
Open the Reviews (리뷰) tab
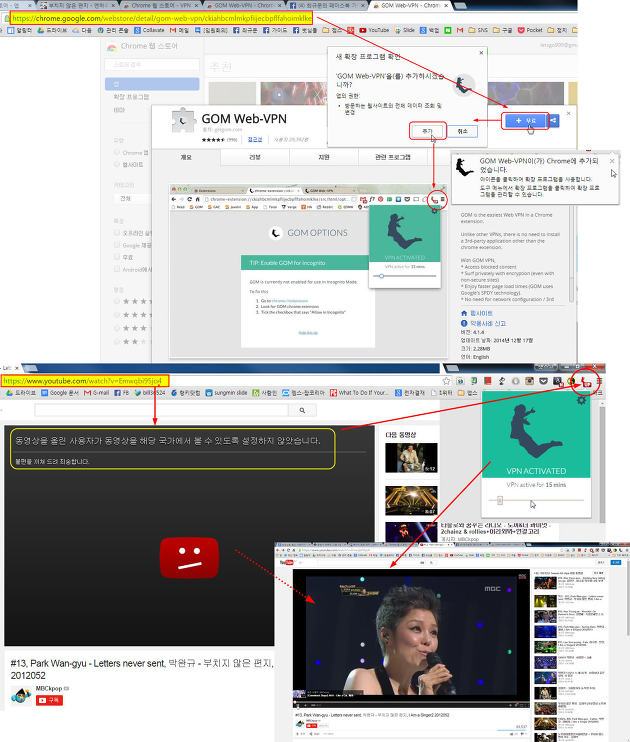pyautogui.click(x=255, y=157)
